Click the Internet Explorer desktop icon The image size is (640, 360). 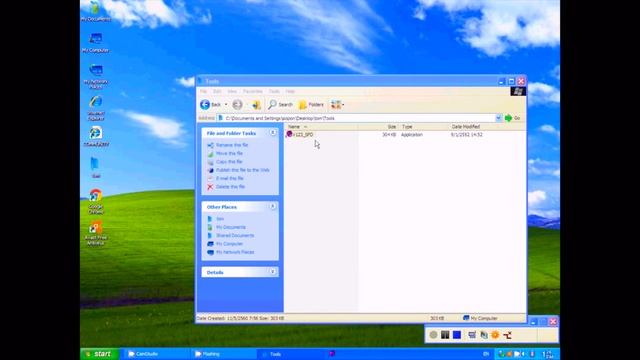click(x=96, y=108)
